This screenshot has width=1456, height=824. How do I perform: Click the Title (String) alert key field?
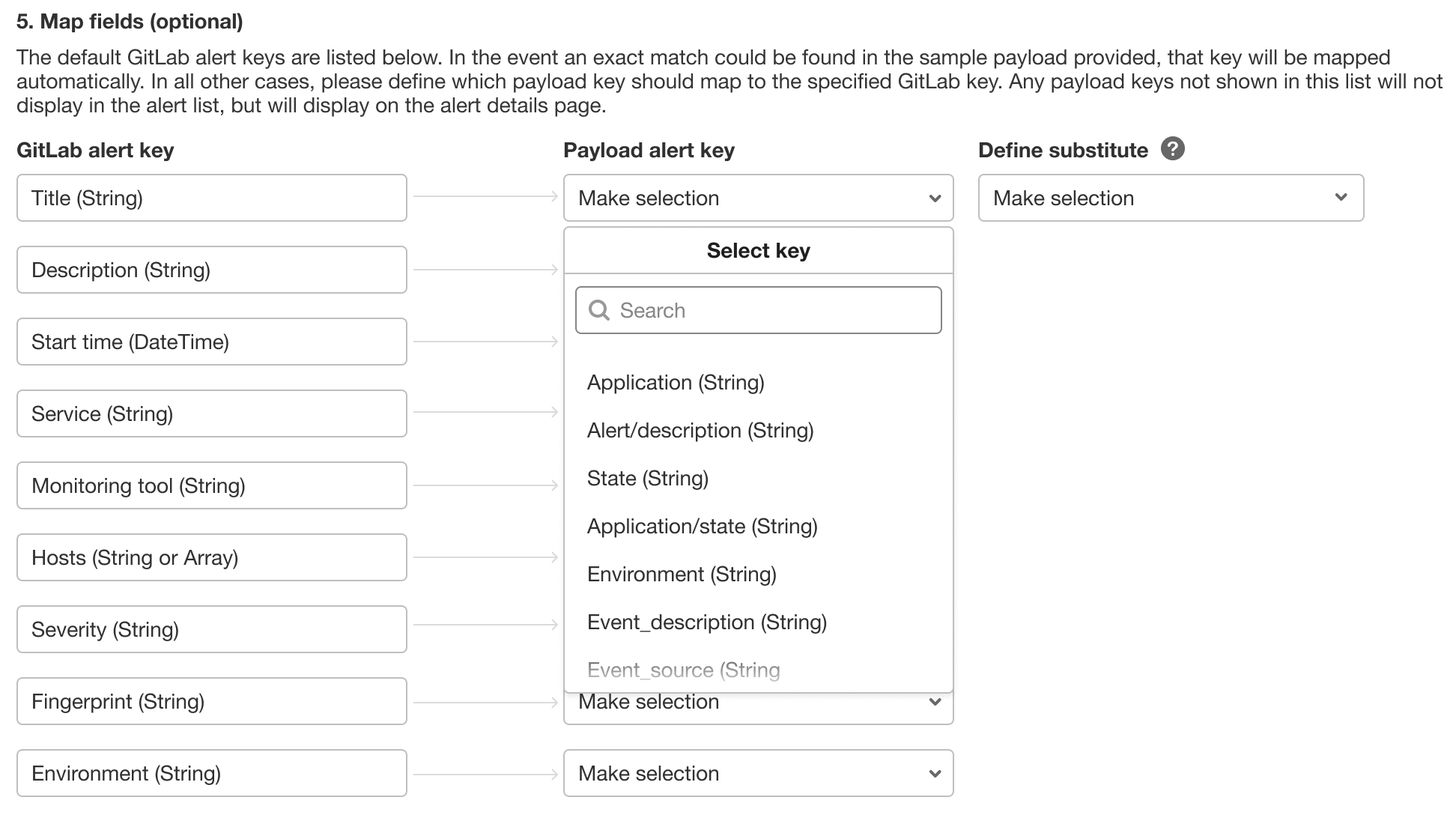[x=211, y=198]
